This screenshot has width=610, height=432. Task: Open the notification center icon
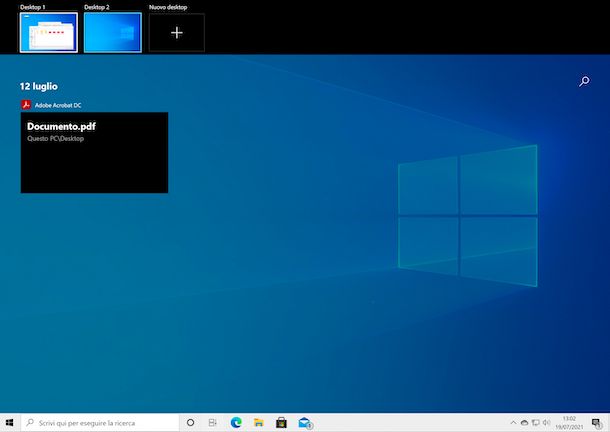596,422
